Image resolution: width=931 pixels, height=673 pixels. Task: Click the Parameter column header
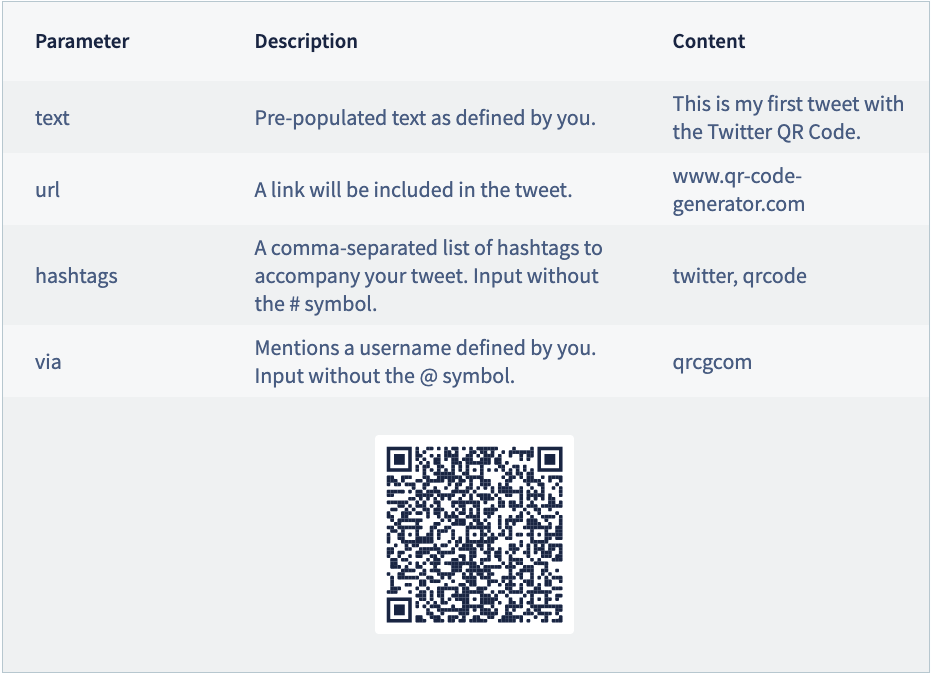point(82,41)
